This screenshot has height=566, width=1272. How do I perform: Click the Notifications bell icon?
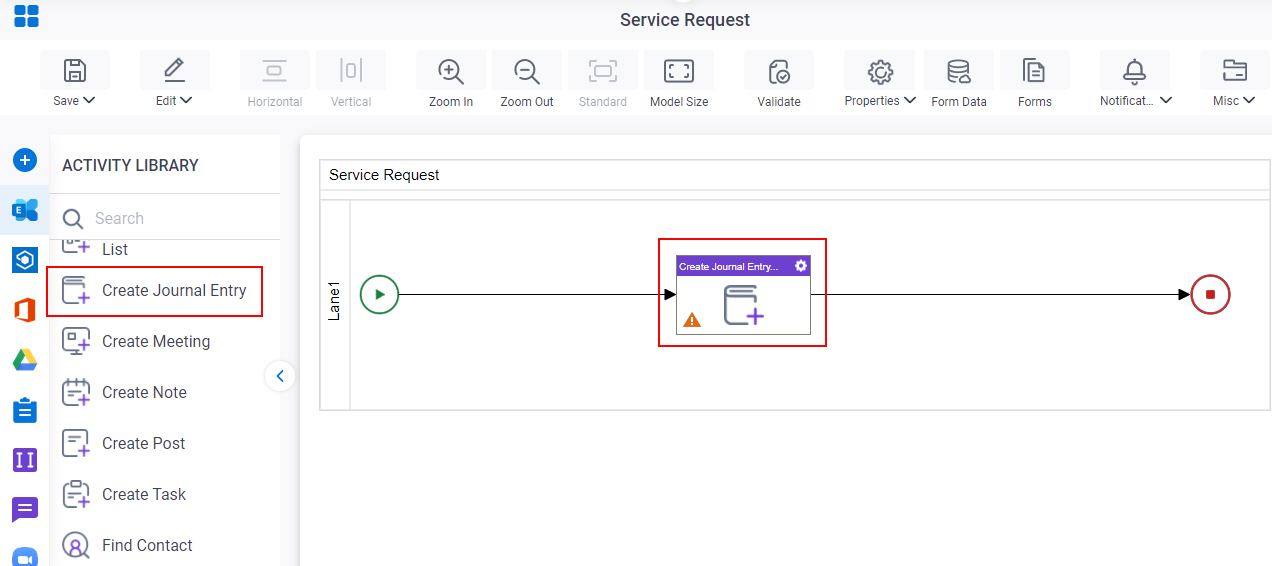tap(1135, 70)
